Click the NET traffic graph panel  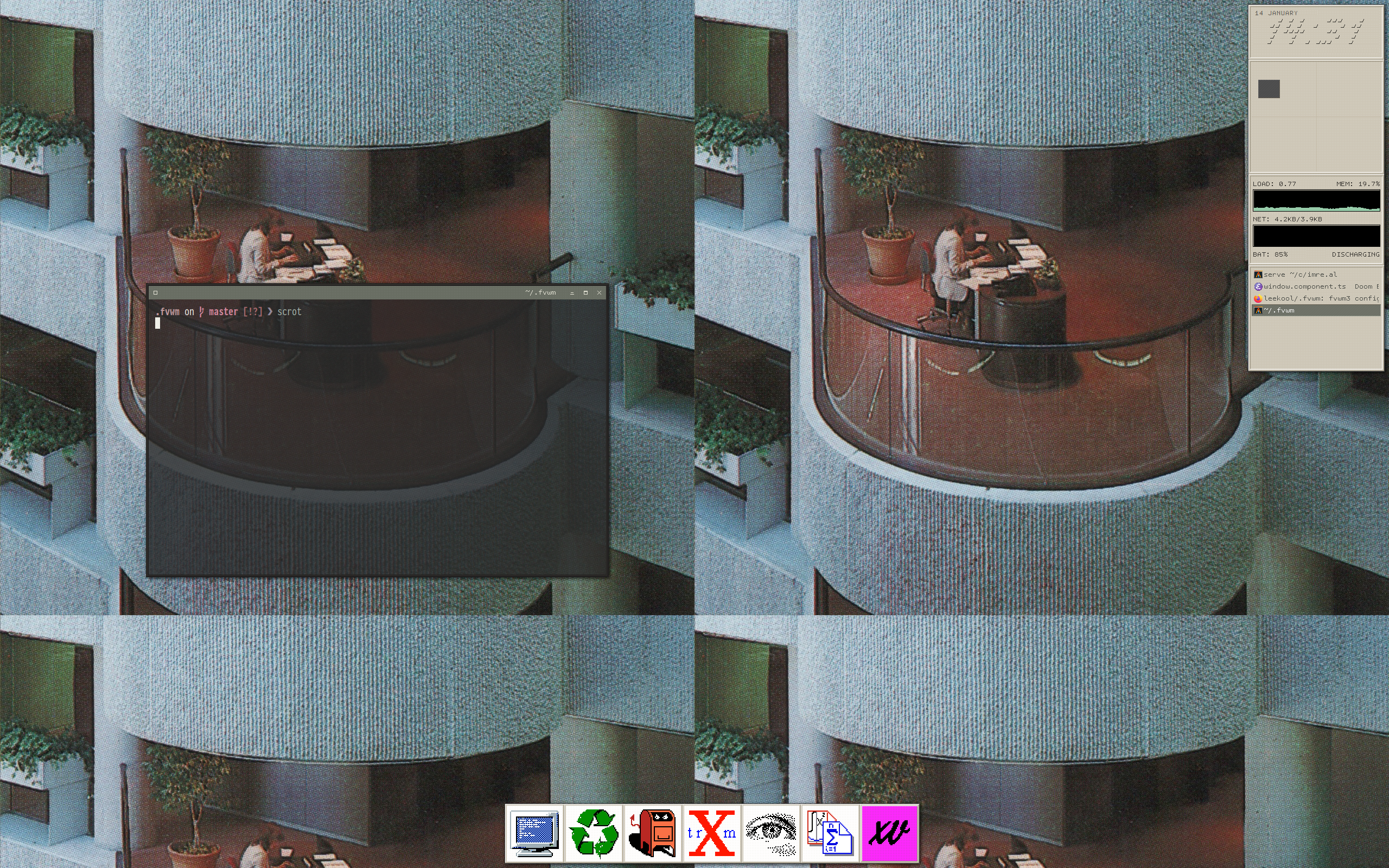1316,236
